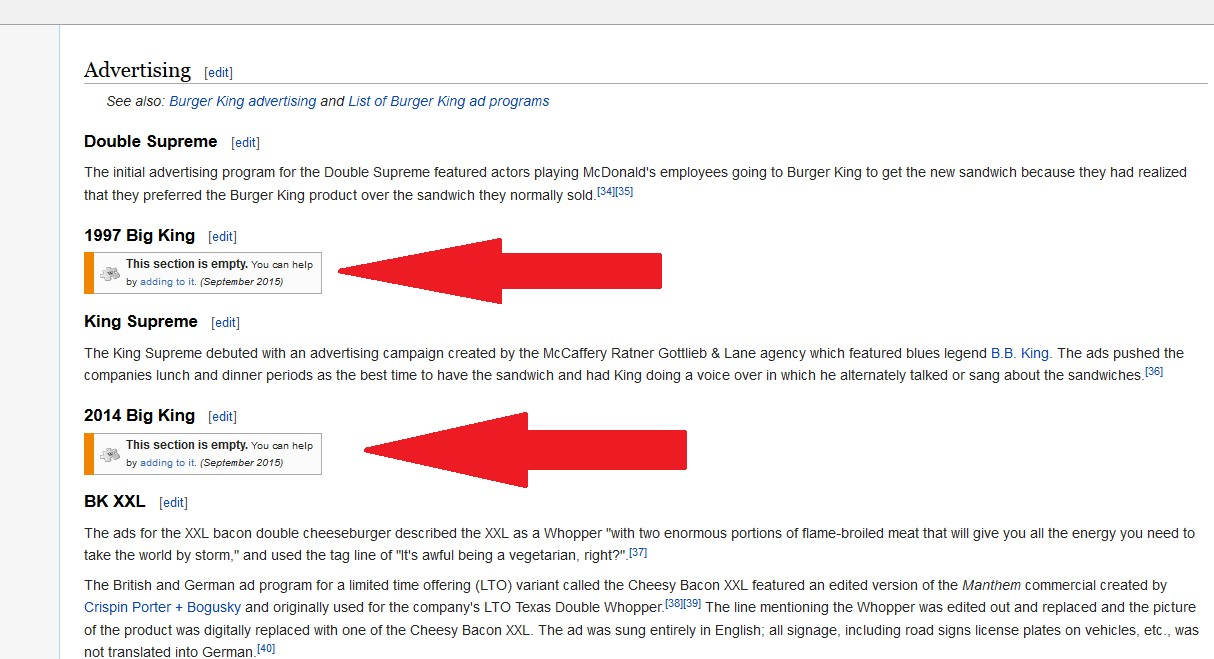Open the B.B. King article link
The width and height of the screenshot is (1214, 659).
coord(1020,353)
